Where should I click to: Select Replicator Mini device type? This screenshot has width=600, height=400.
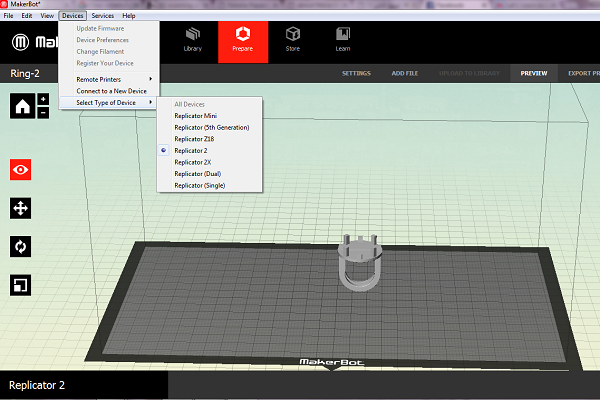(x=210, y=116)
